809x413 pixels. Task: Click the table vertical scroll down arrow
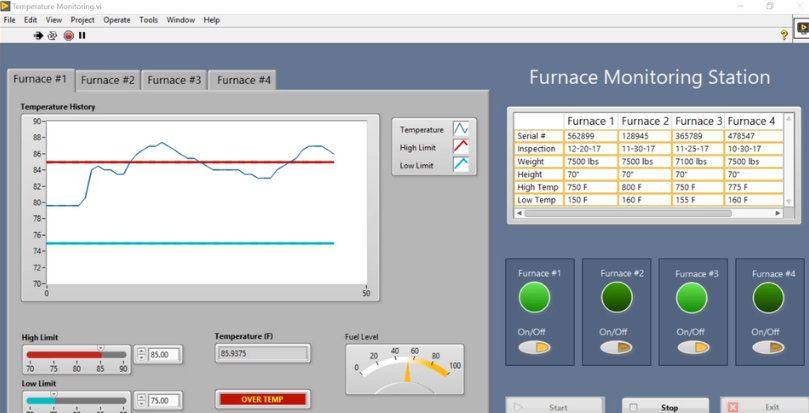[x=788, y=201]
